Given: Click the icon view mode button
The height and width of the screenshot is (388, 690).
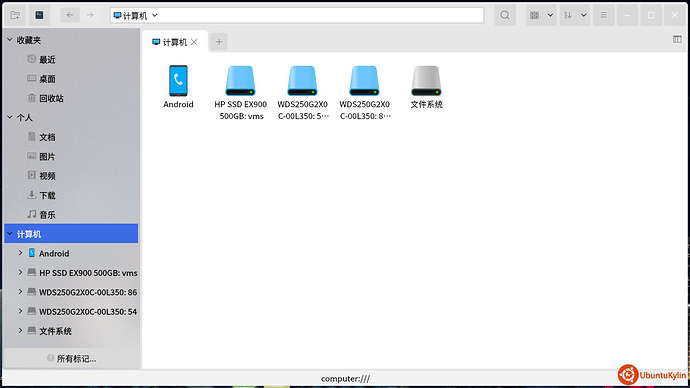Looking at the screenshot, I should click(x=535, y=15).
